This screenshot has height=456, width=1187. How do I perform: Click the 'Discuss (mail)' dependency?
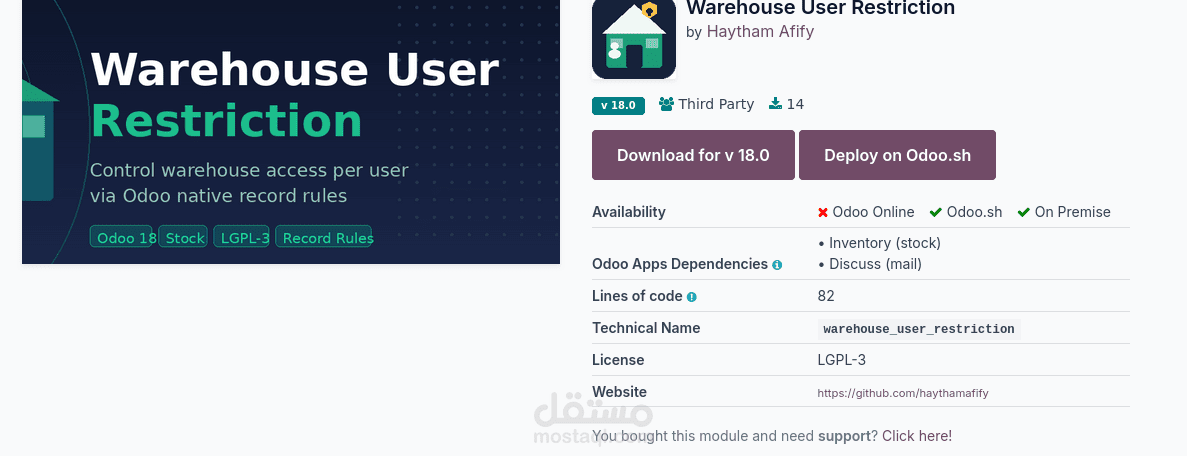click(875, 264)
